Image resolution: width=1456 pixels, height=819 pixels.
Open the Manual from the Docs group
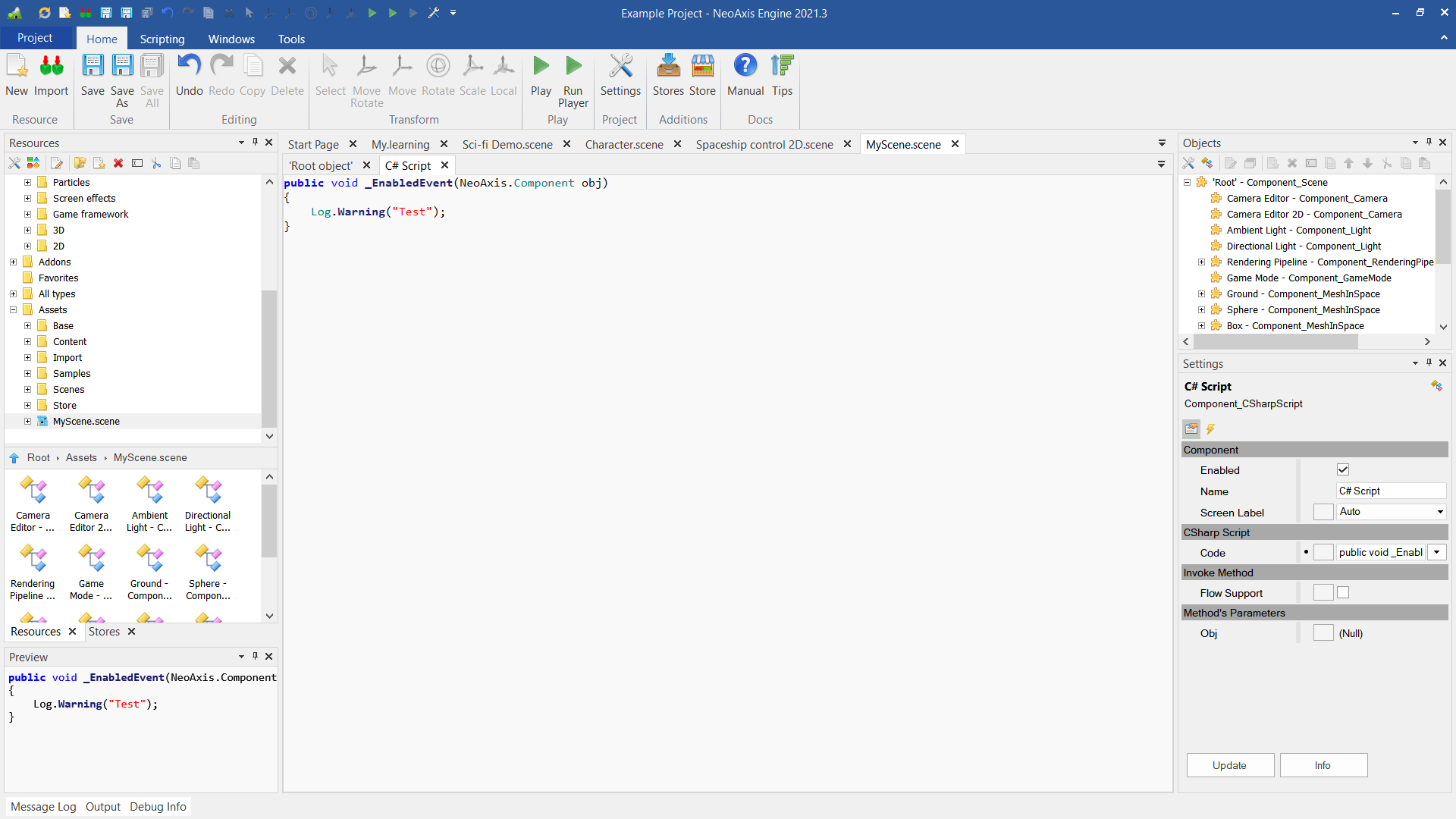[x=745, y=76]
